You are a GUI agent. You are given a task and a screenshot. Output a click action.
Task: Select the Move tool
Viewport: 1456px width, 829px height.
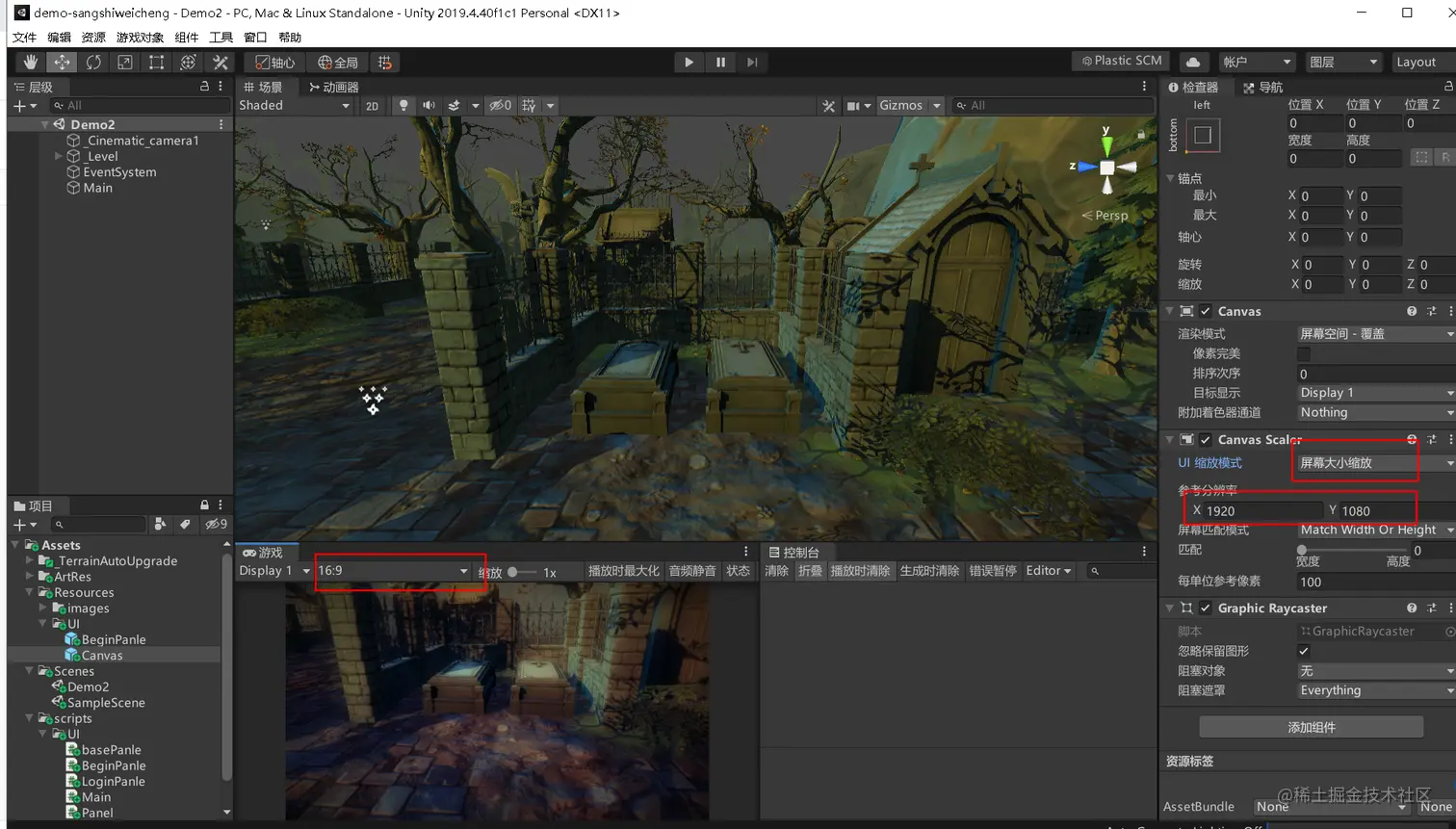62,63
